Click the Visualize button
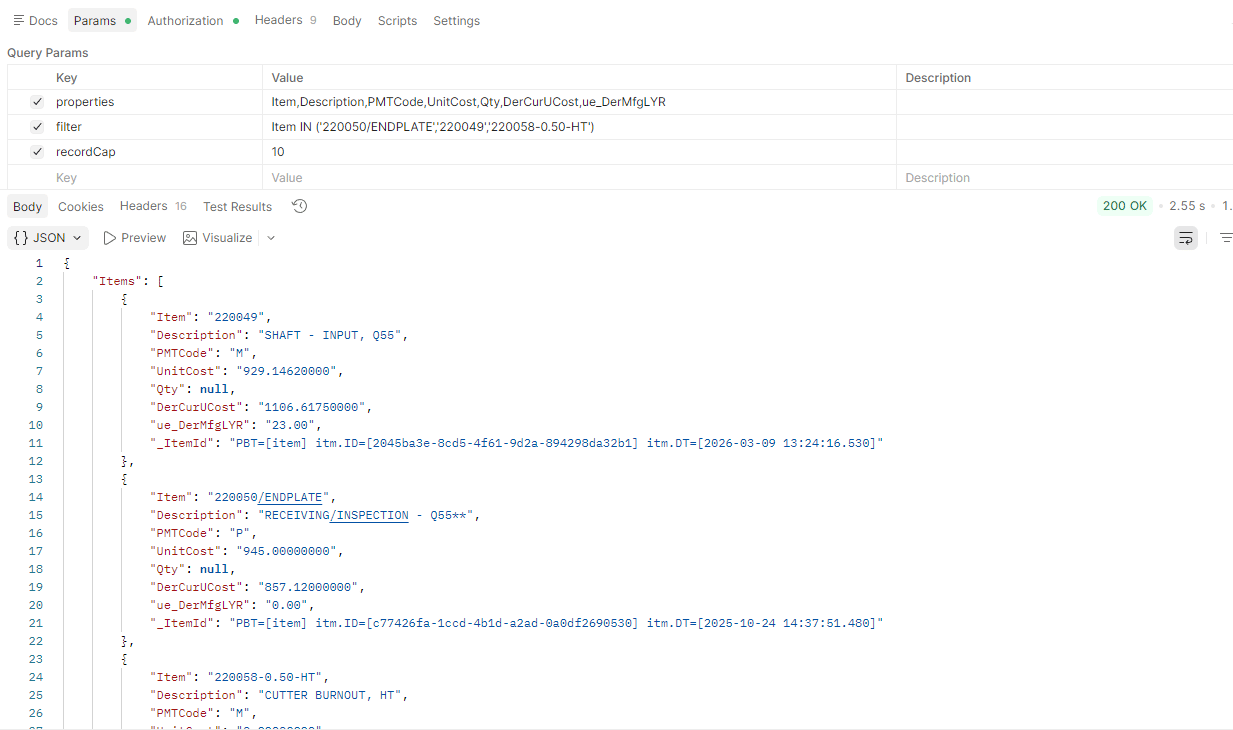The width and height of the screenshot is (1233, 730). click(217, 238)
